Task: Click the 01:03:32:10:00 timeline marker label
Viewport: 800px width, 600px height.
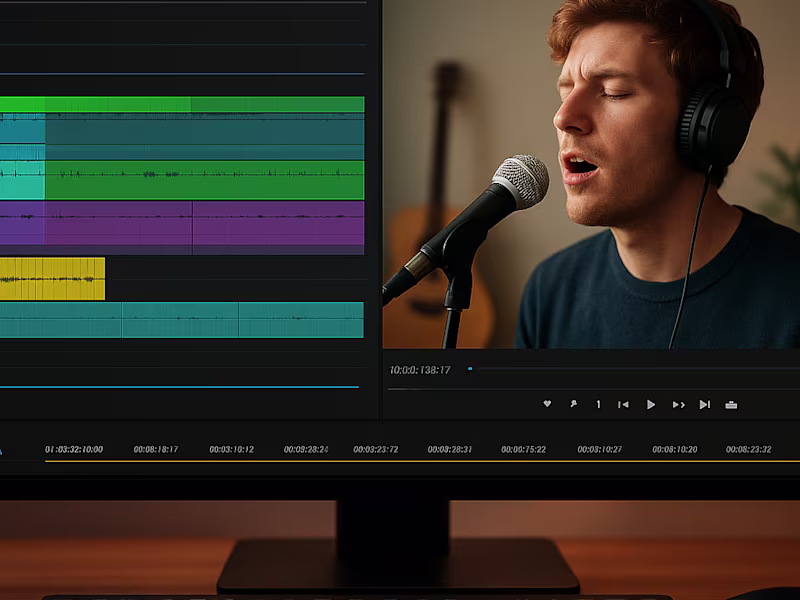Action: (72, 450)
